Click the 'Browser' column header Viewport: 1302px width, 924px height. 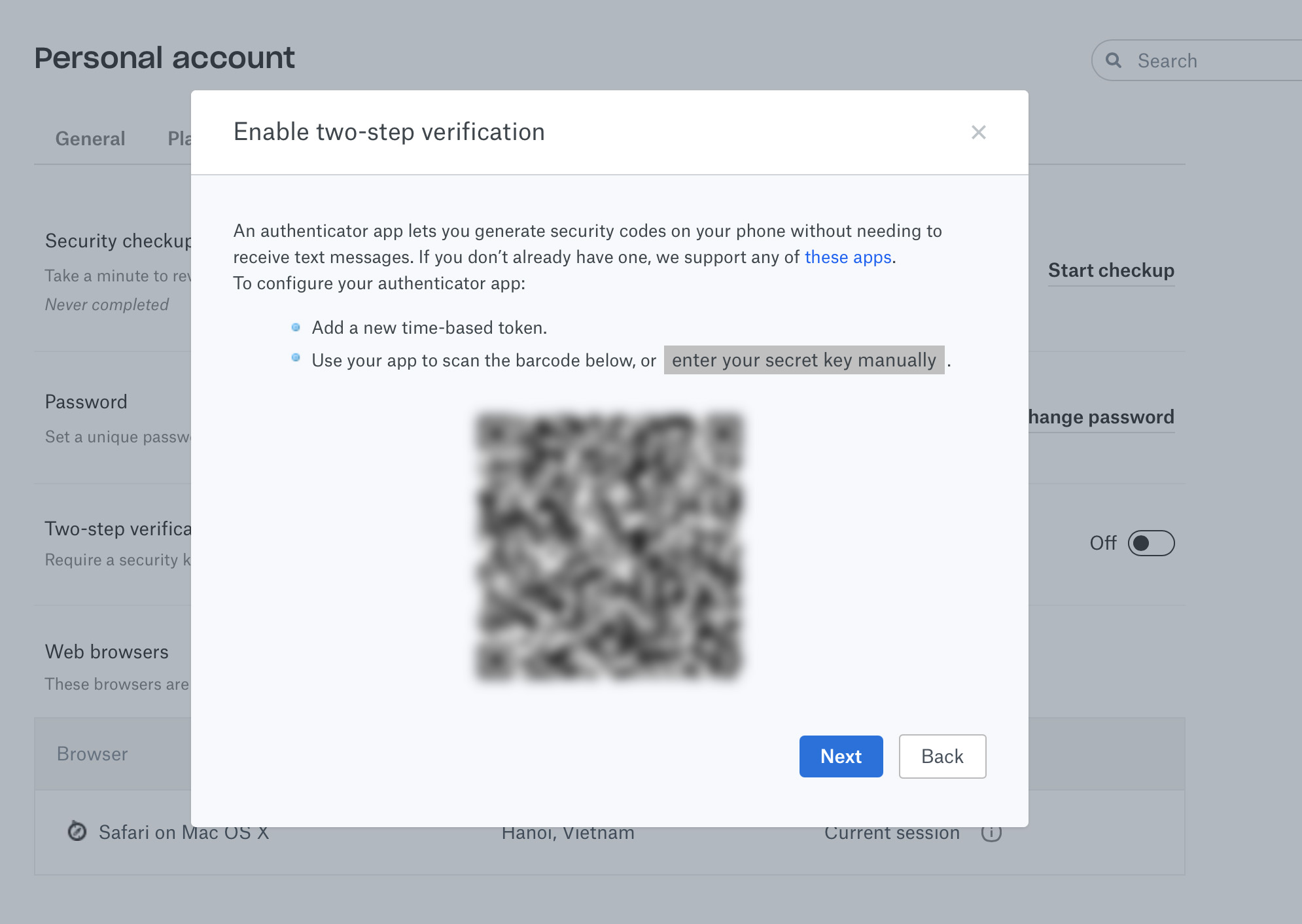(x=92, y=754)
